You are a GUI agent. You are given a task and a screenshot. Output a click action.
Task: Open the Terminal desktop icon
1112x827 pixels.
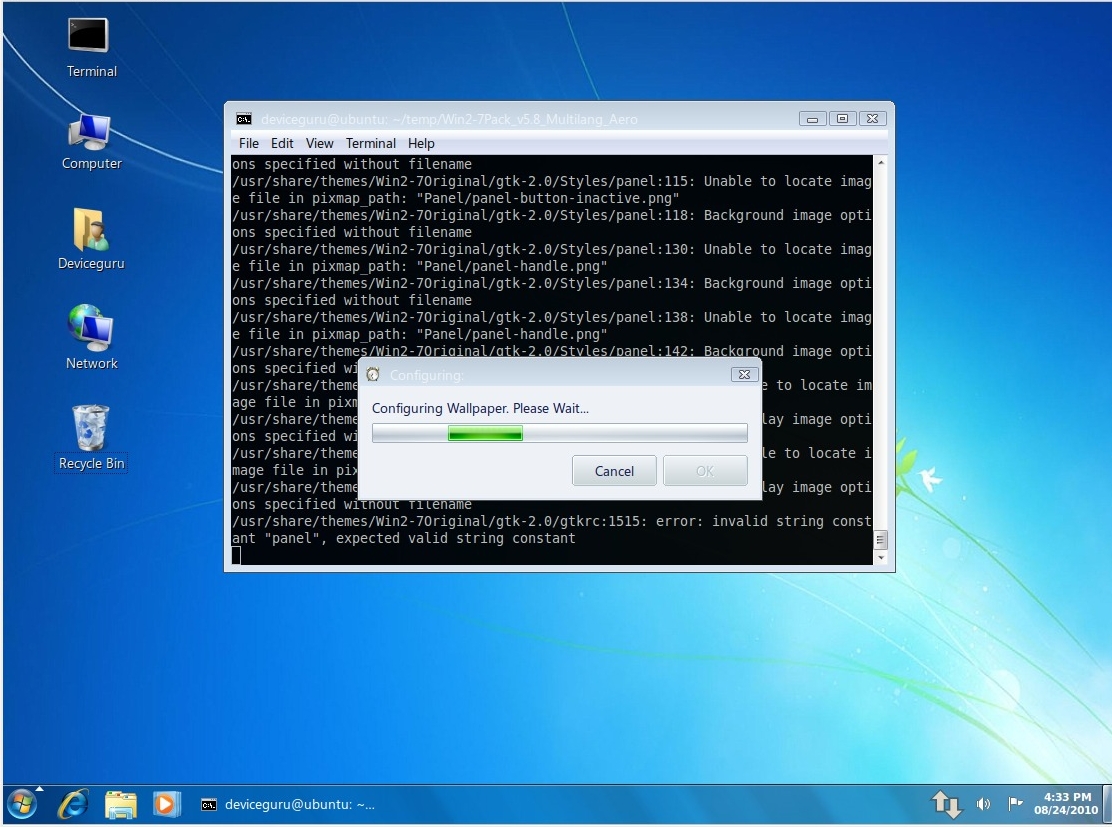90,48
